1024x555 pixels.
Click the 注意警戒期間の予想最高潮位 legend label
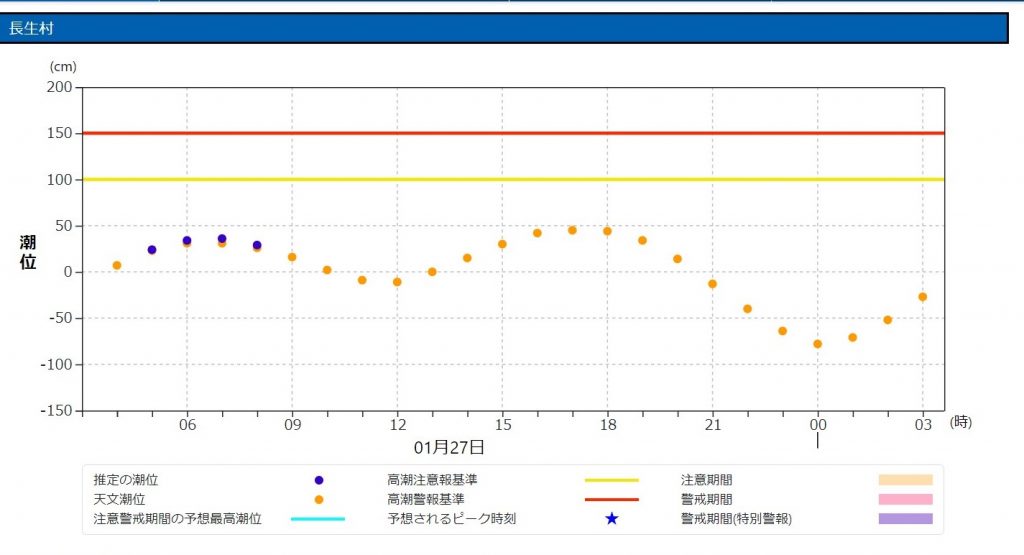pos(177,519)
